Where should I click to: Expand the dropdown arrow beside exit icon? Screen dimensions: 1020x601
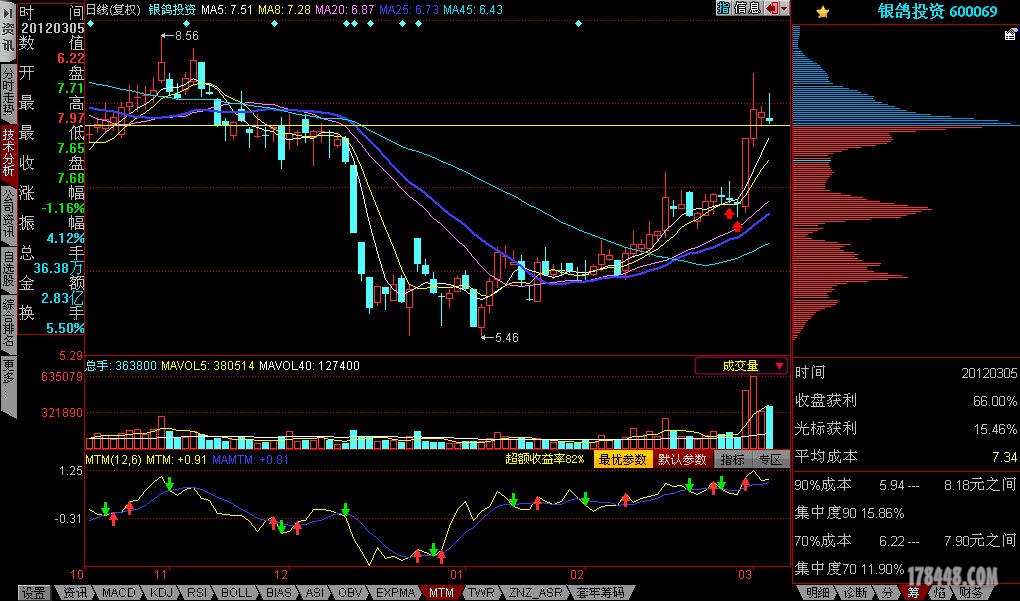(784, 8)
